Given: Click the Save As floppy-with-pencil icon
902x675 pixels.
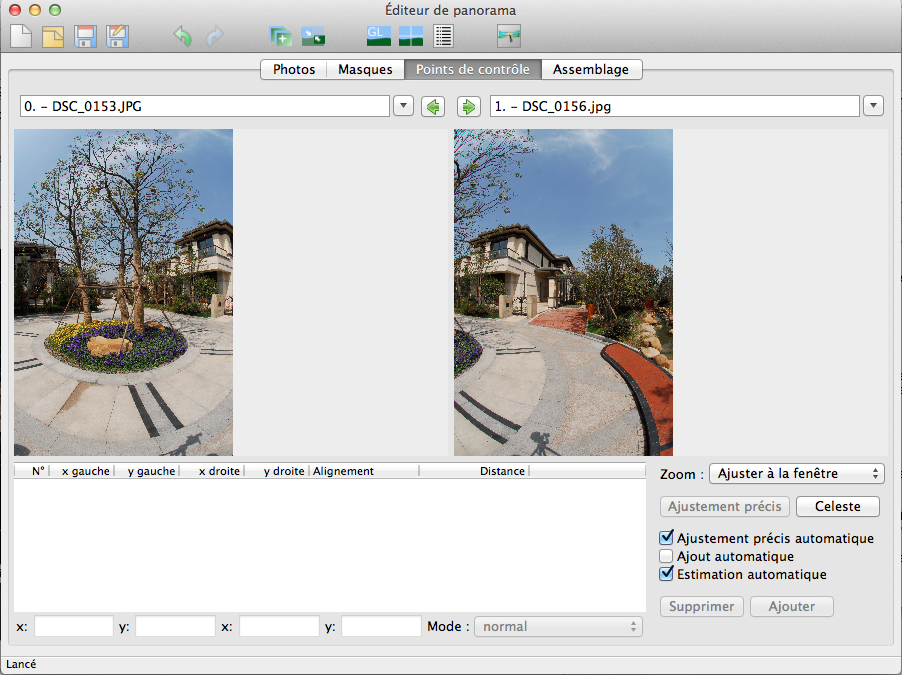Looking at the screenshot, I should pos(117,37).
